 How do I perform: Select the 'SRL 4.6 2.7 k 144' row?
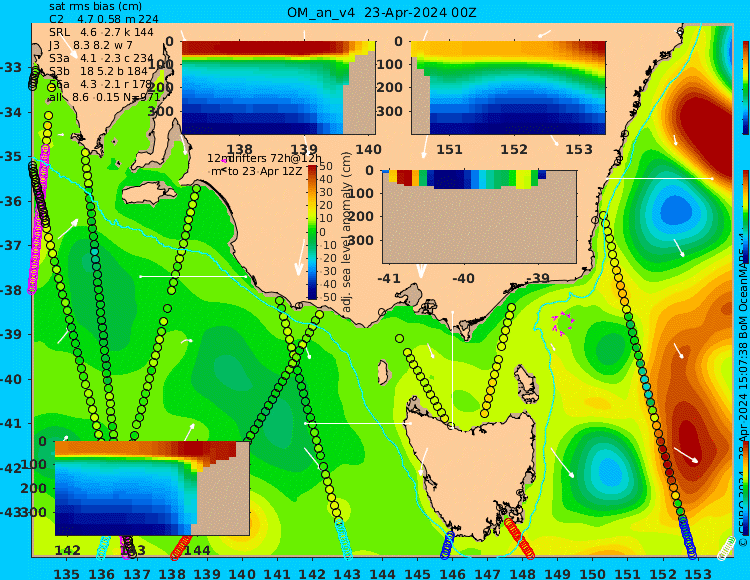tap(101, 32)
